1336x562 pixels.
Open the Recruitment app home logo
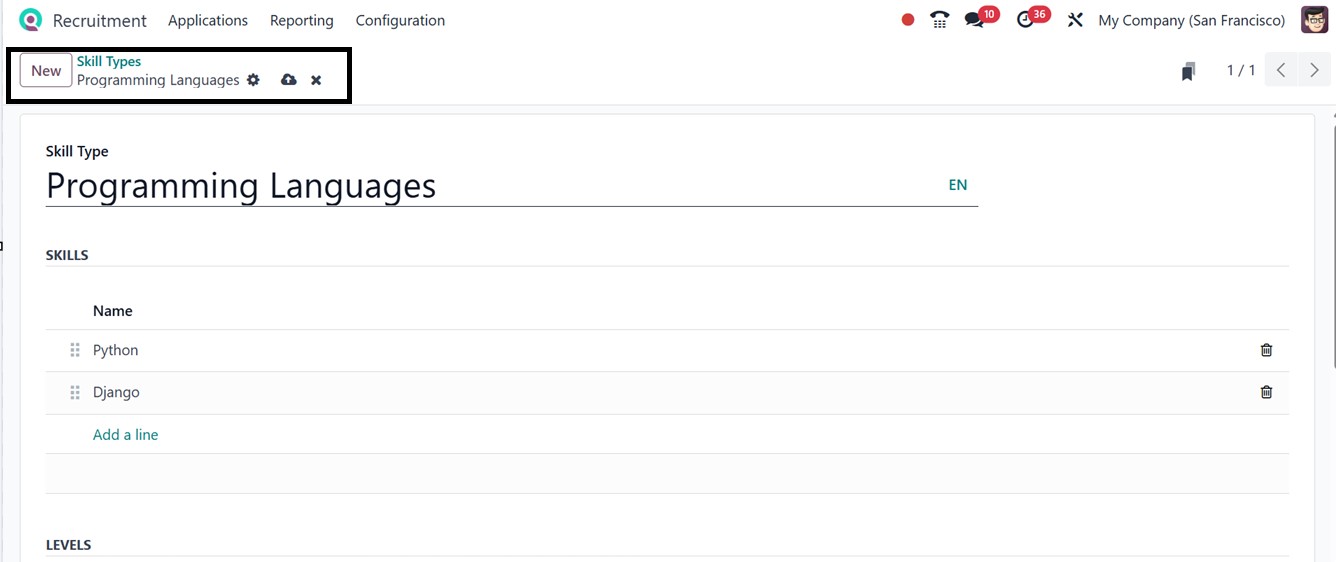[31, 20]
